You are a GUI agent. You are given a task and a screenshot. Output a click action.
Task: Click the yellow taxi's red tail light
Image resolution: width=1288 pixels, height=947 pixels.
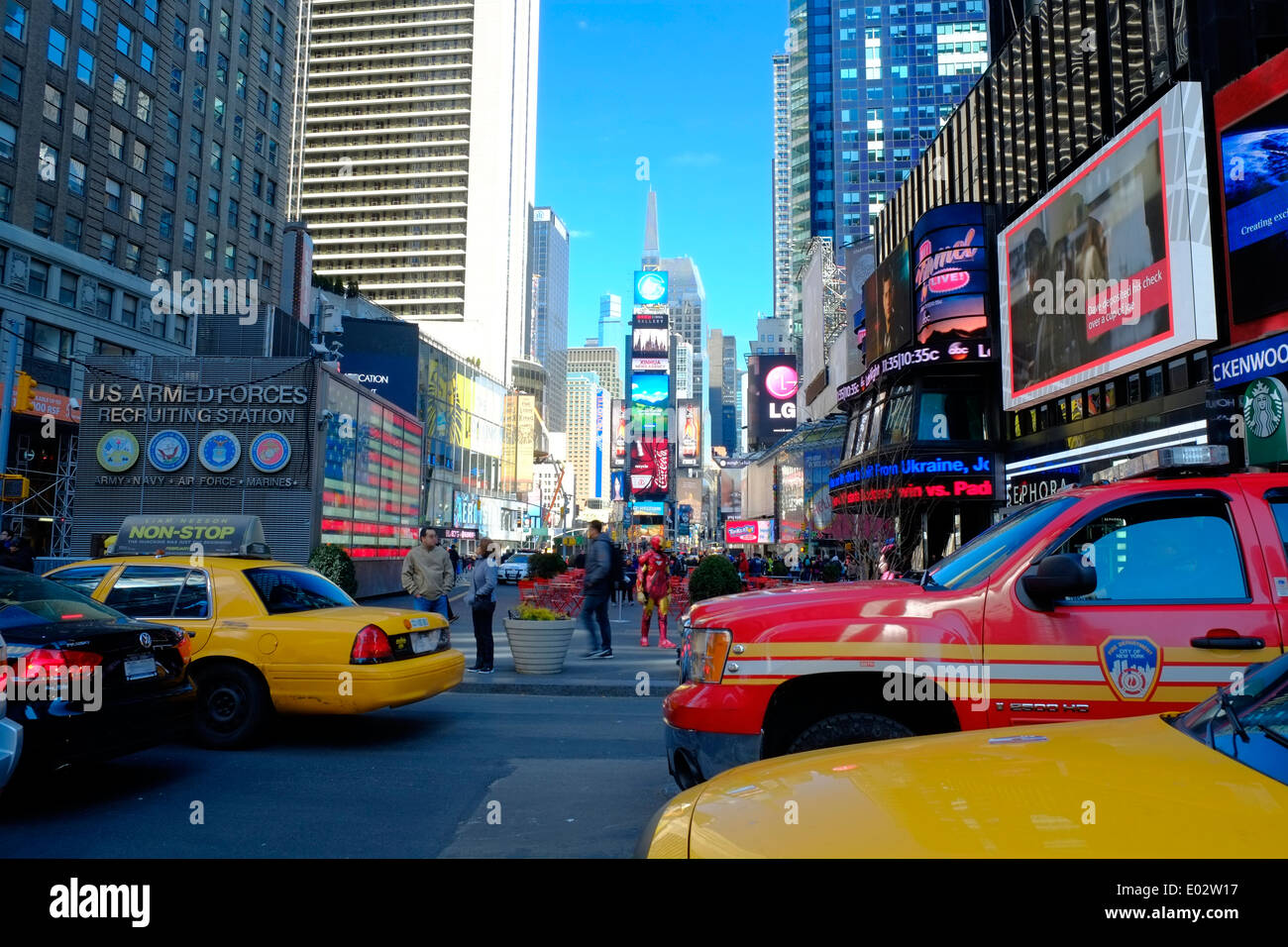coord(371,644)
